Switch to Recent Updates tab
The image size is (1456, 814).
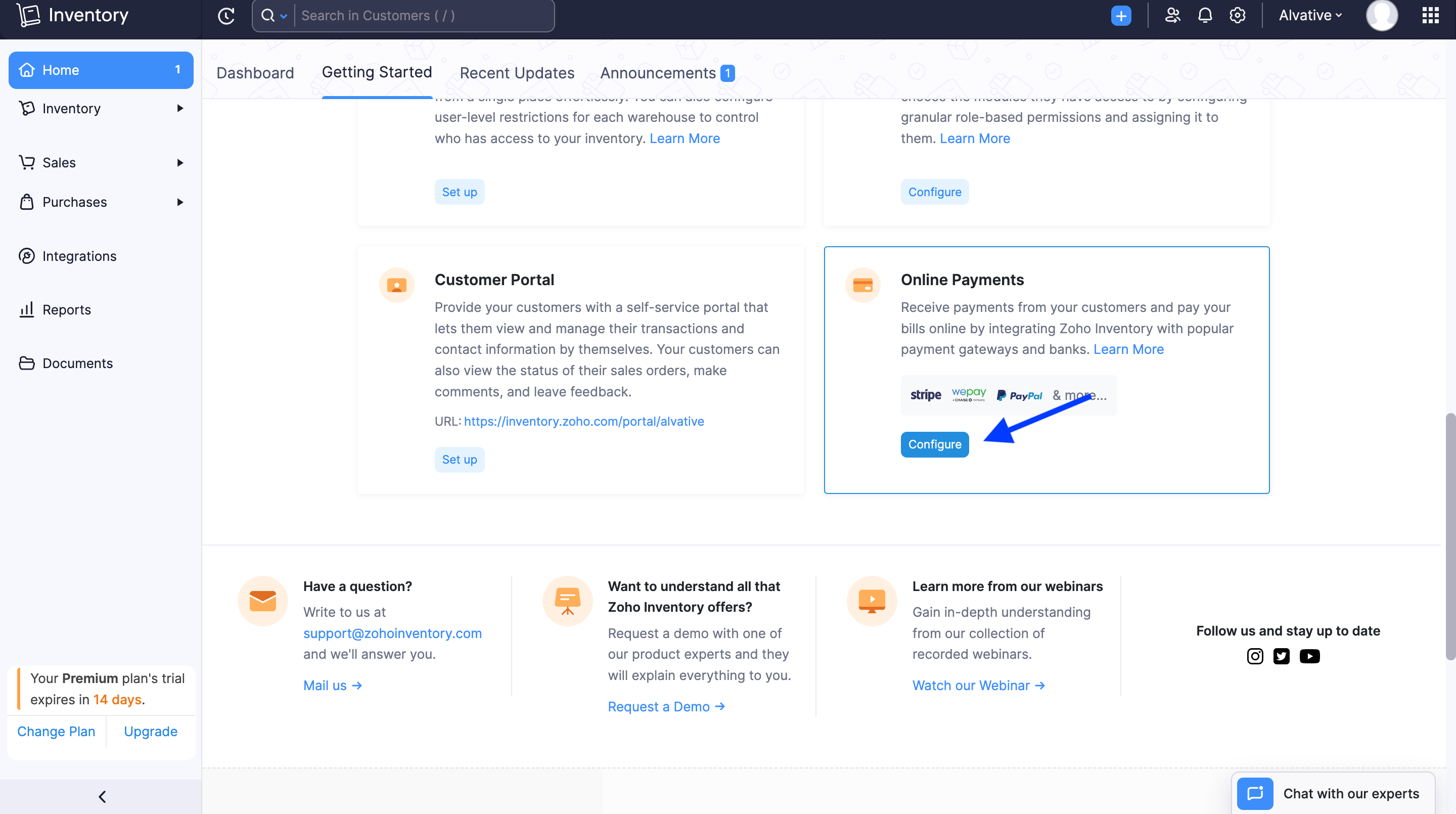[x=517, y=73]
